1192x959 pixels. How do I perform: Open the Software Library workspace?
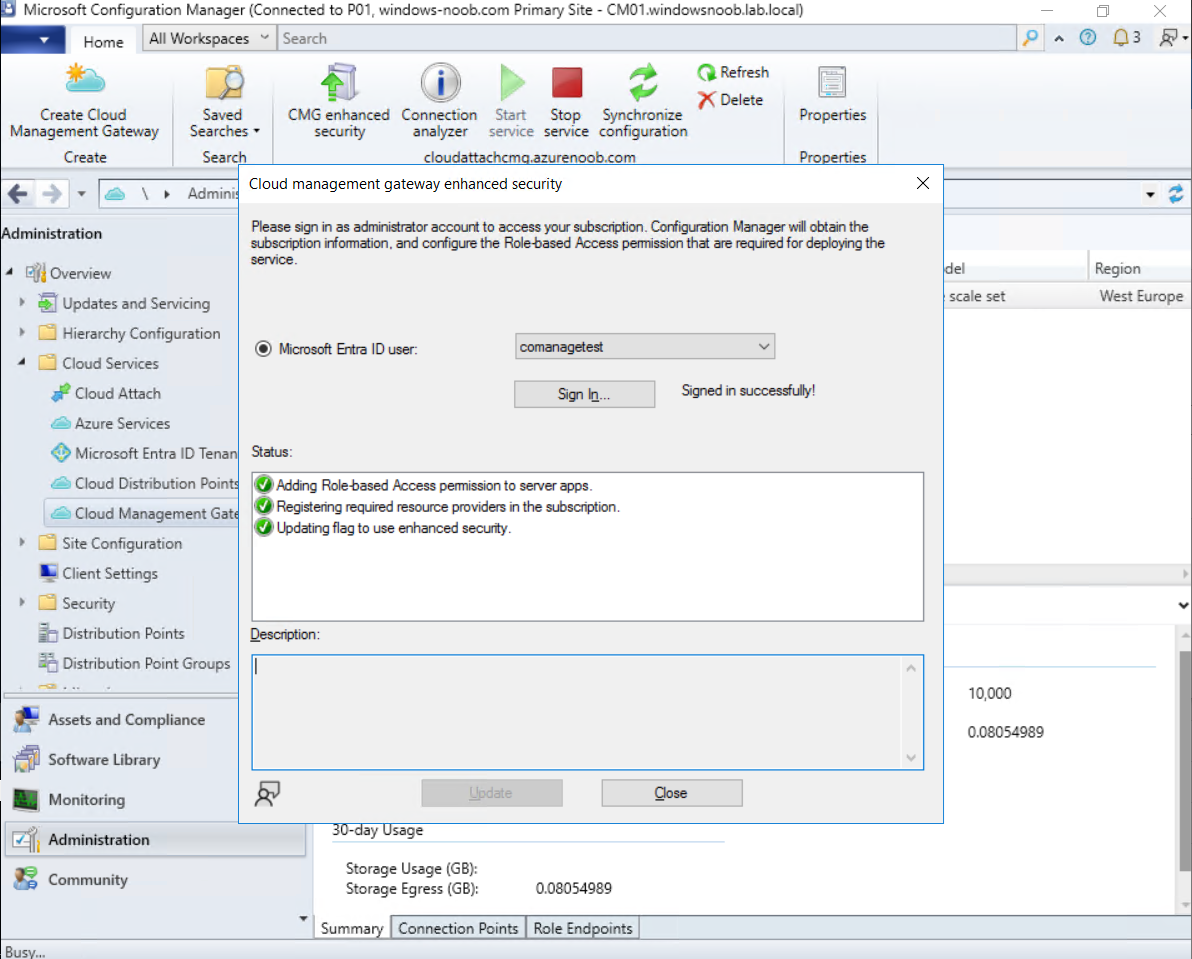click(156, 759)
